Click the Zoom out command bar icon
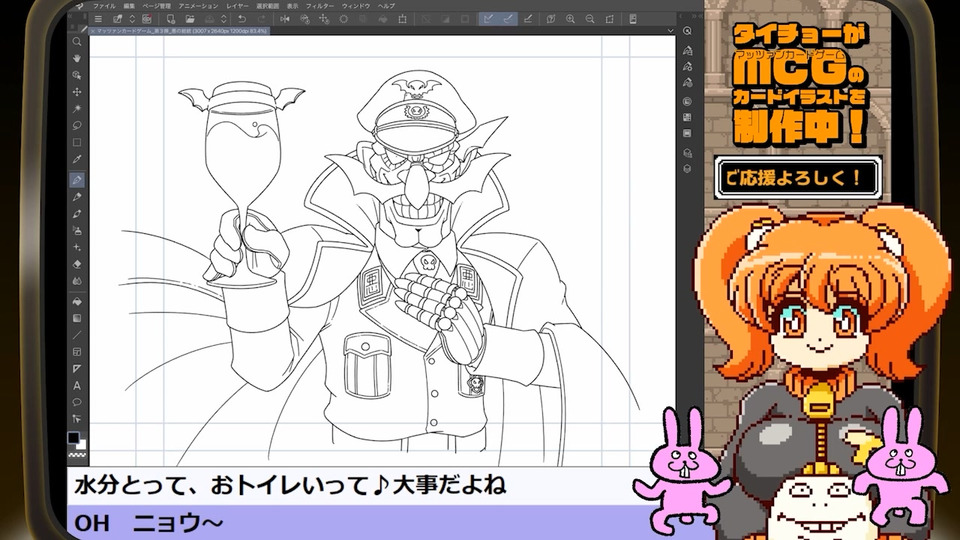The width and height of the screenshot is (960, 540). (590, 19)
